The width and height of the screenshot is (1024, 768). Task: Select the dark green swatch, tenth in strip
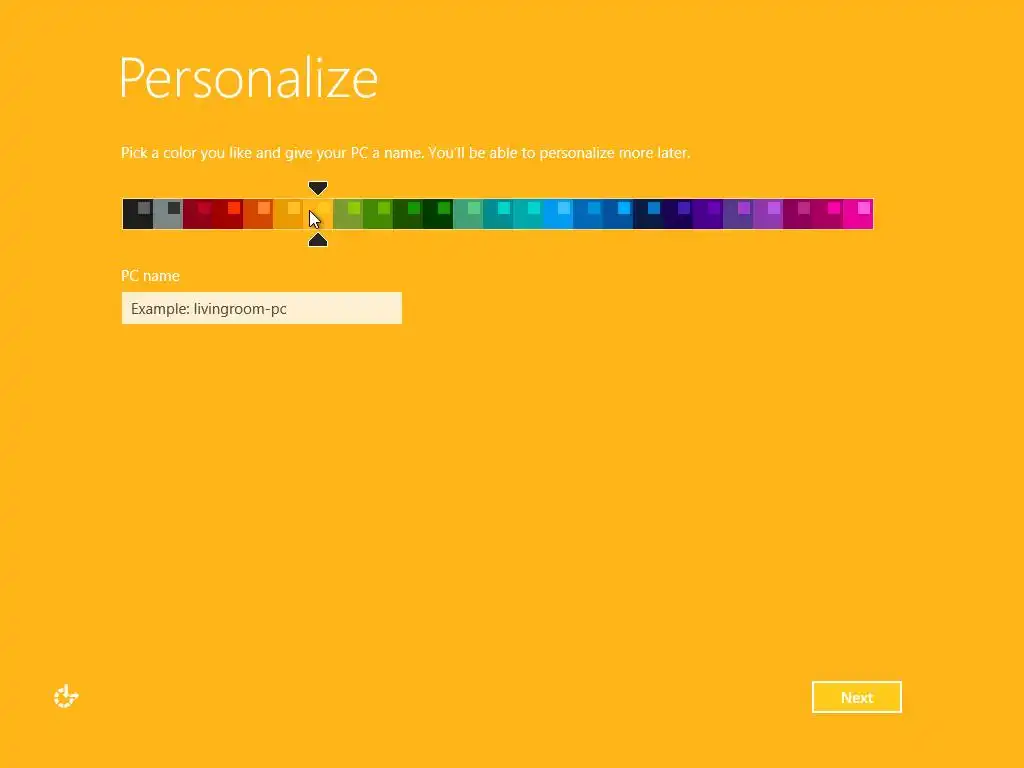pos(408,214)
